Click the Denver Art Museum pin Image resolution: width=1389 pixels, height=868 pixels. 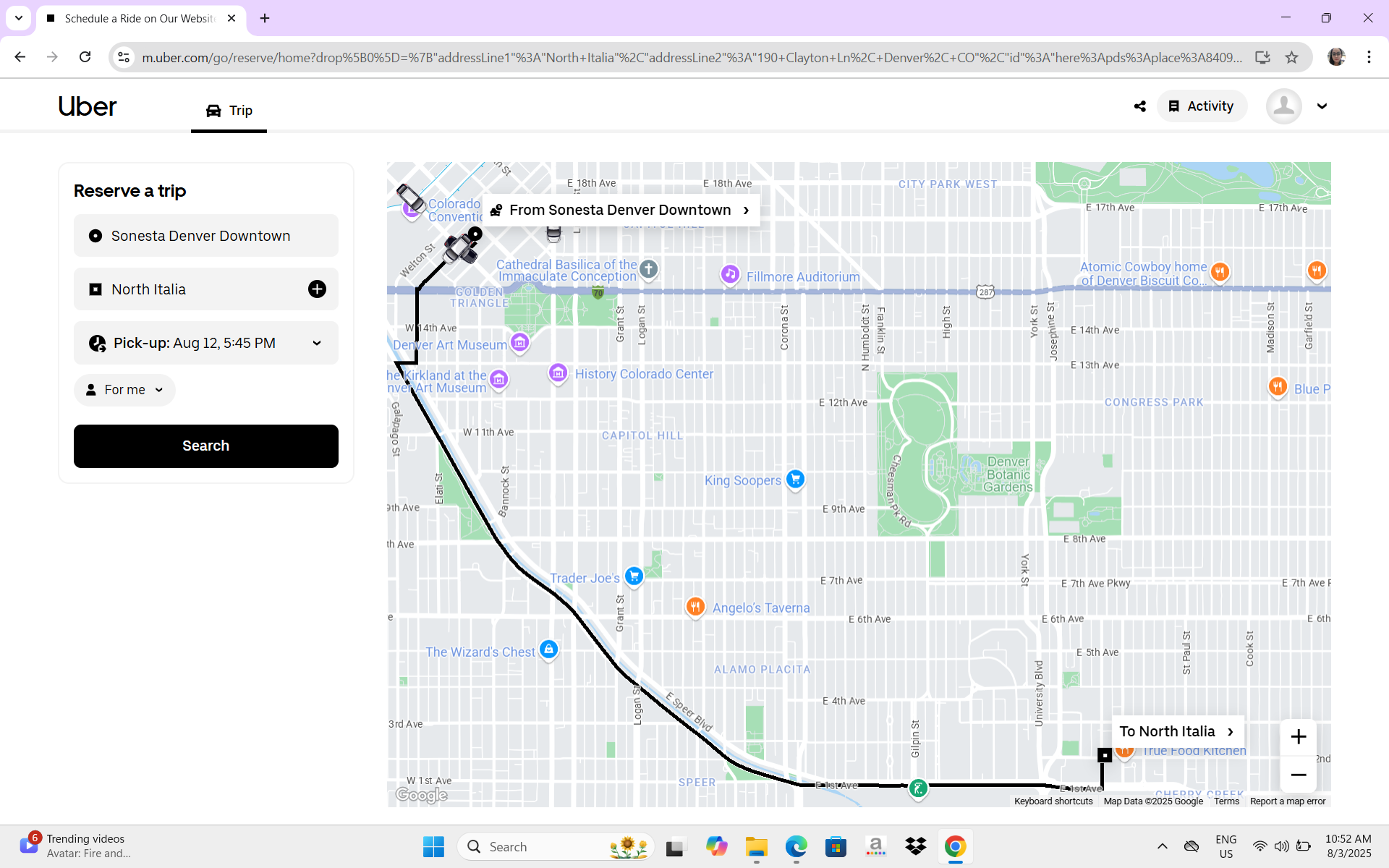tap(520, 342)
